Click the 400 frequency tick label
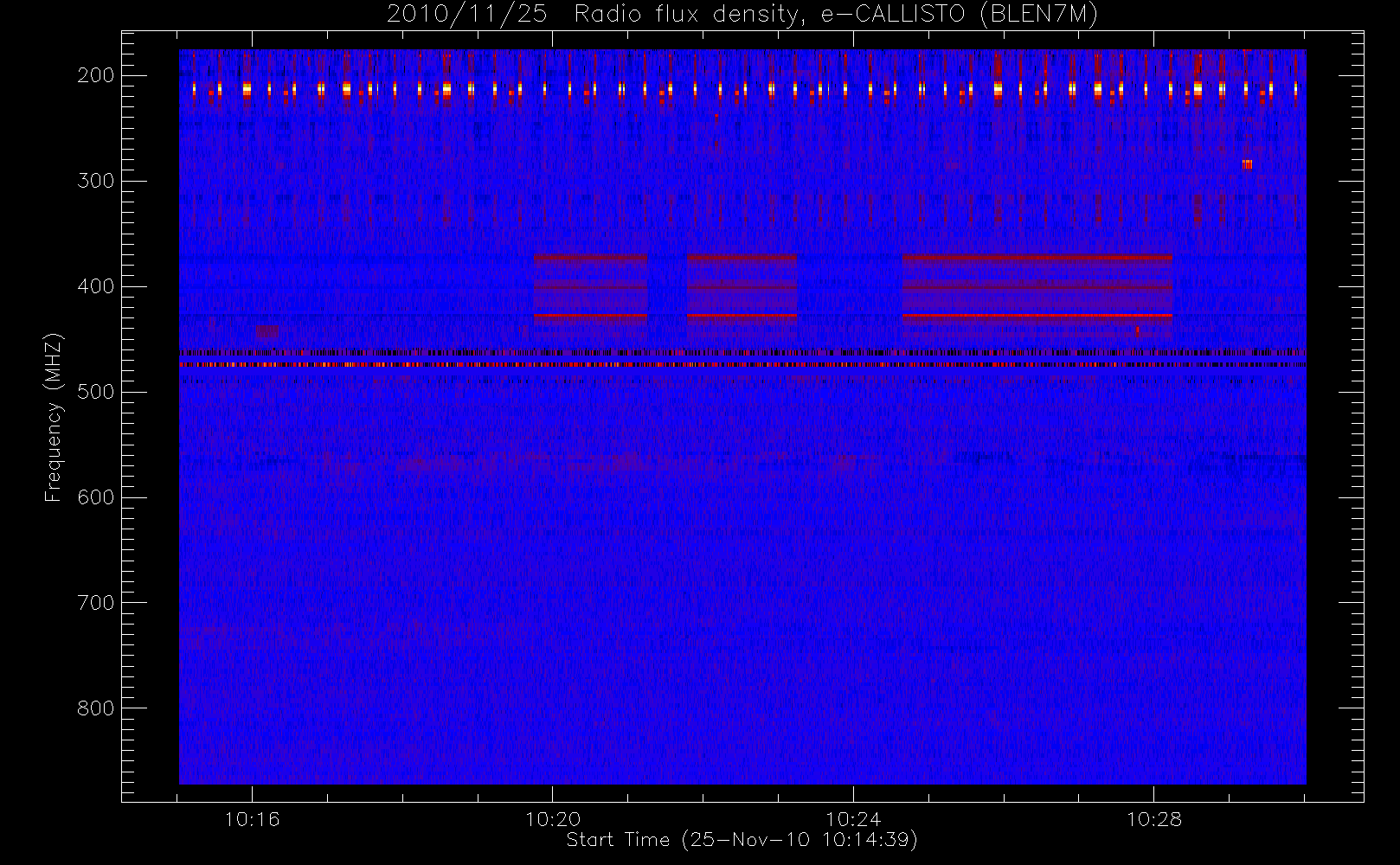1400x865 pixels. [x=96, y=286]
